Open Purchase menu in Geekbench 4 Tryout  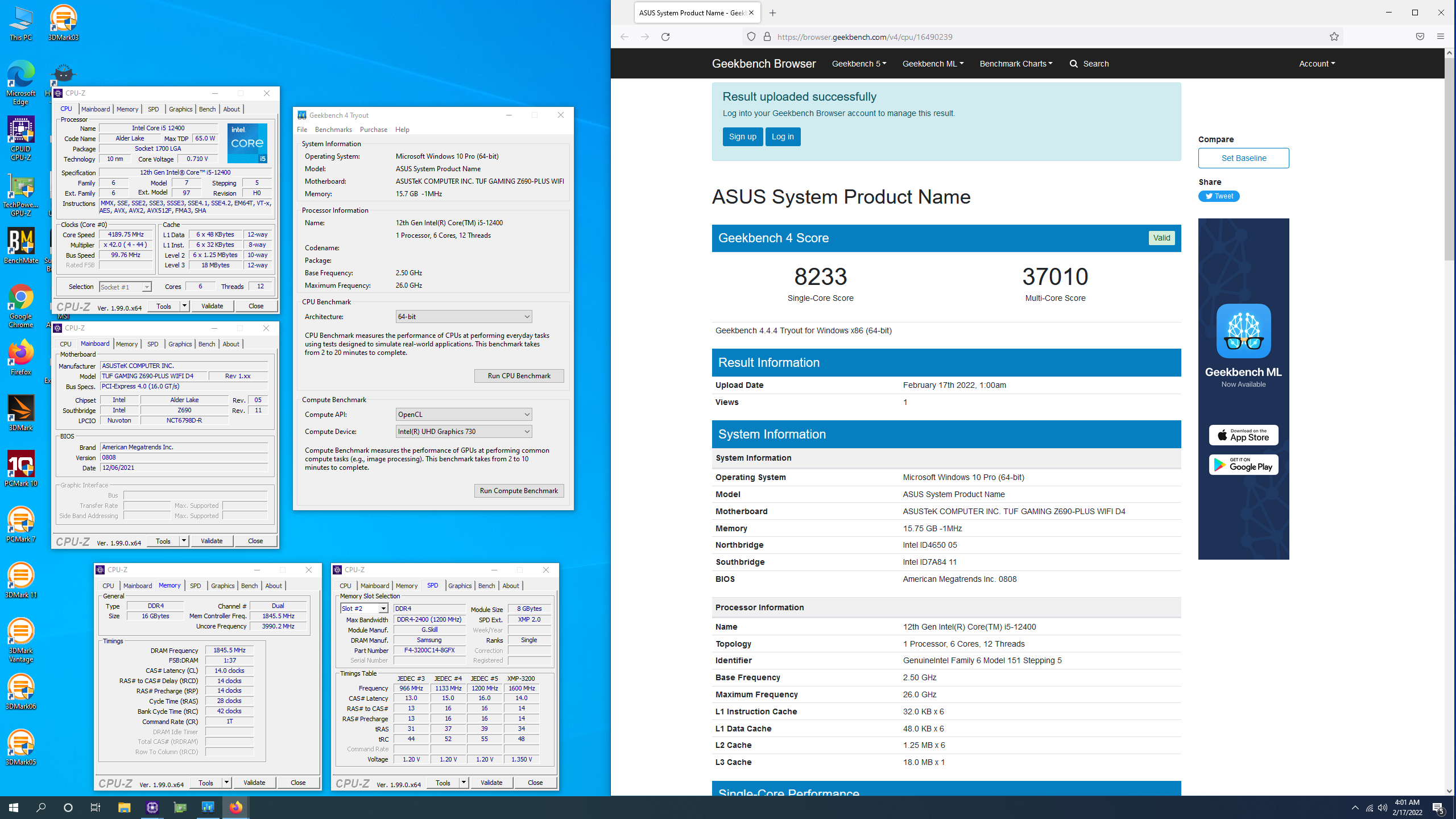point(373,130)
